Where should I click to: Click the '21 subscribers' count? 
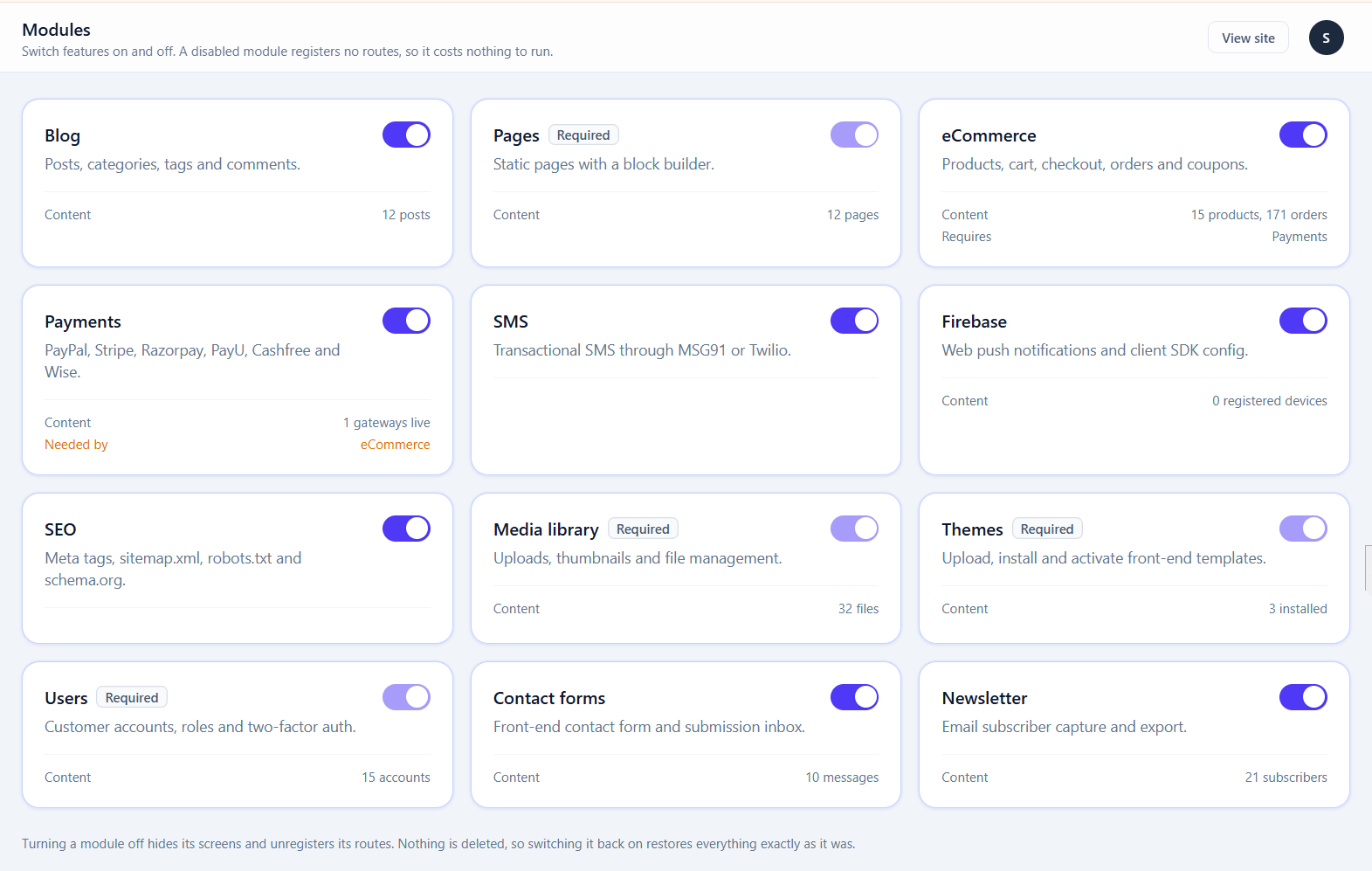coord(1286,778)
